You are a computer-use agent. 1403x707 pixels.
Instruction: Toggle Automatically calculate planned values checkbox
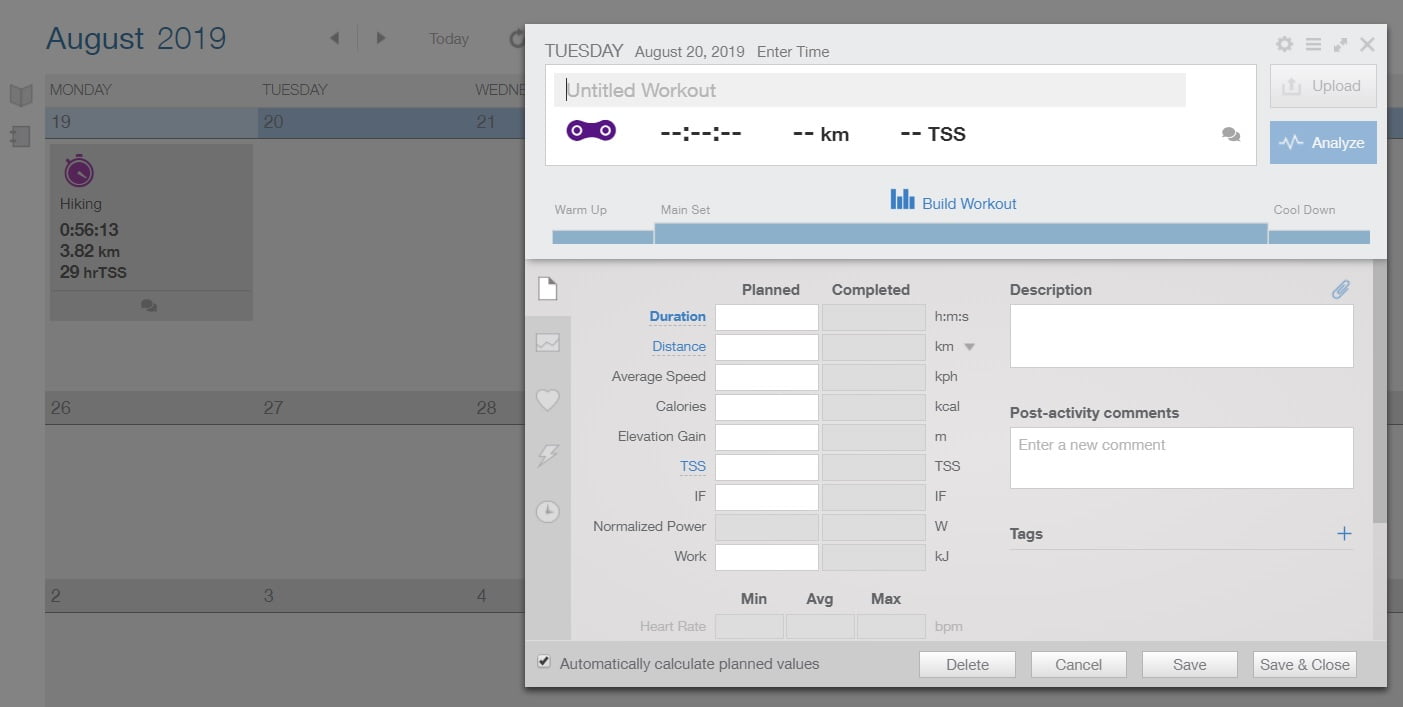point(544,662)
